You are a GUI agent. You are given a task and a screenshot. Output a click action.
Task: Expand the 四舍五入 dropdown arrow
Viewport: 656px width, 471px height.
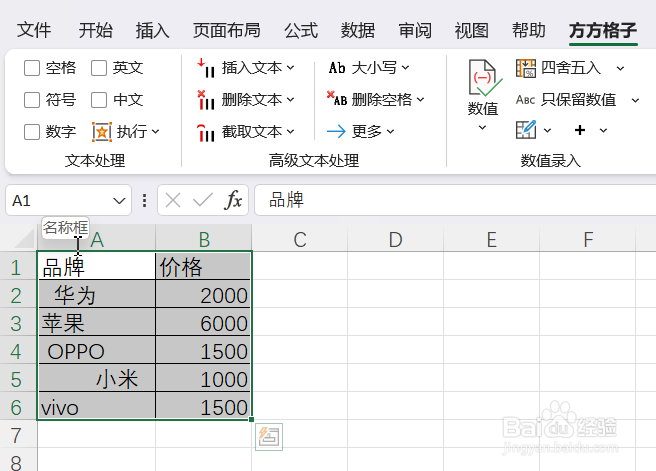620,69
